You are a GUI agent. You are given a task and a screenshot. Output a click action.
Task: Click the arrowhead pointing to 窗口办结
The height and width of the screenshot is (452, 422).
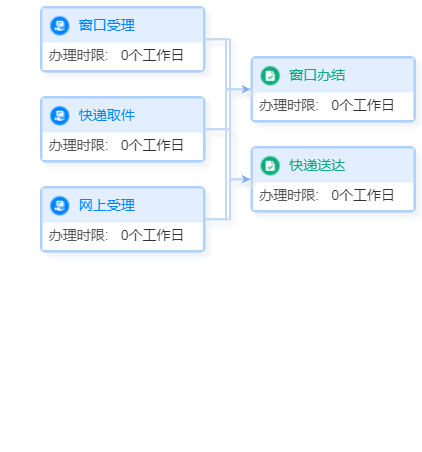tap(246, 89)
